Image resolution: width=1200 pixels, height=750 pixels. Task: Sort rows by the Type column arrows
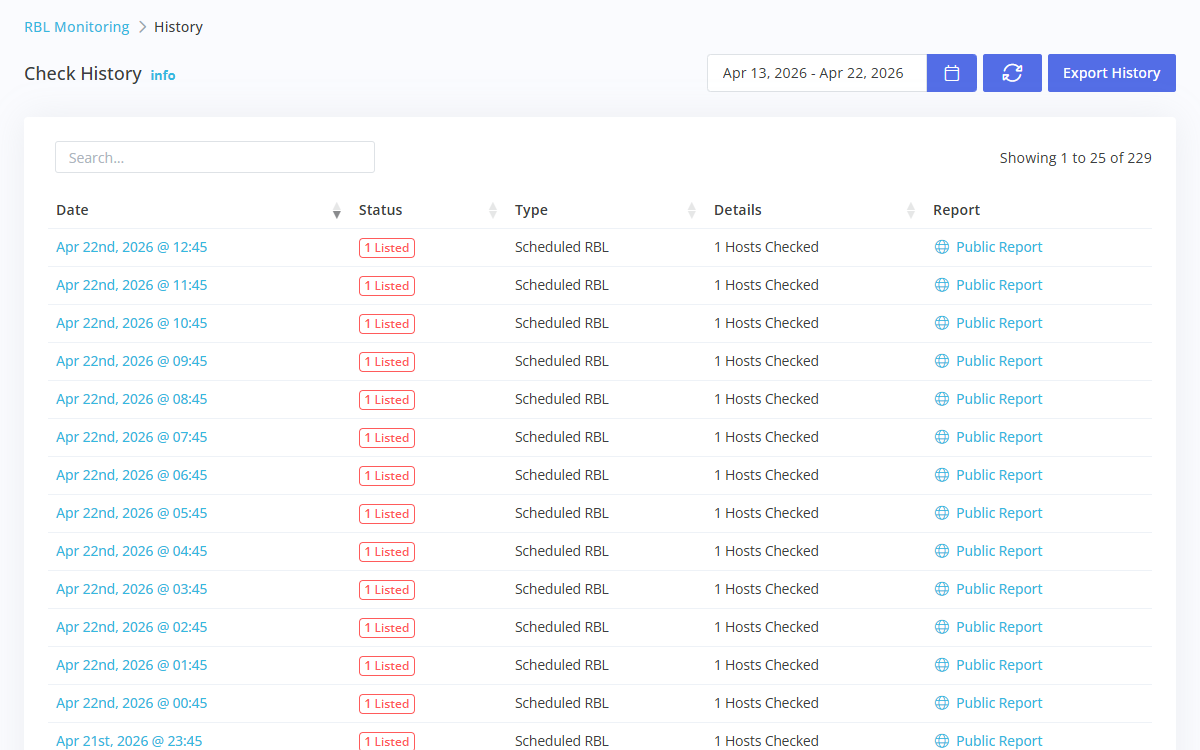click(x=691, y=211)
